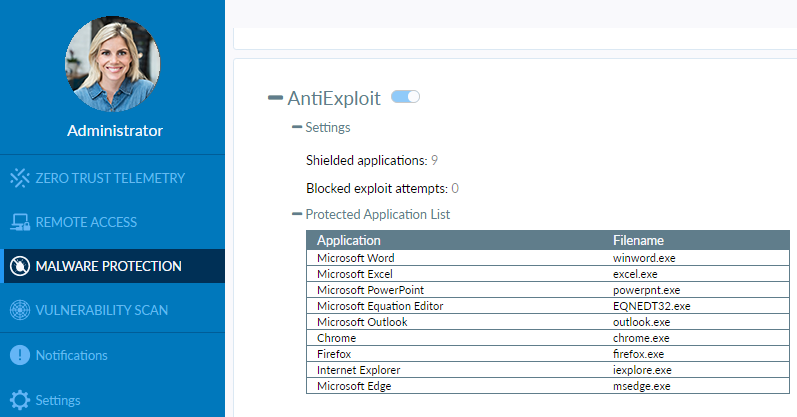Viewport: 797px width, 417px height.
Task: Collapse the AntiExploit section
Action: 275,98
